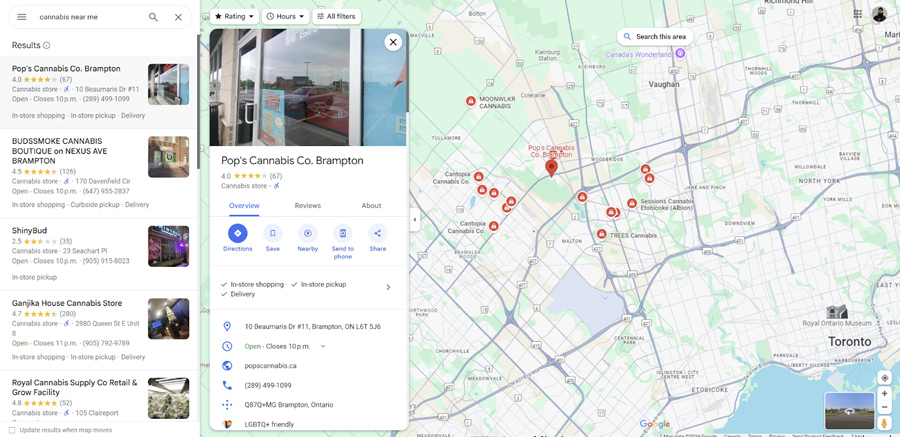Viewport: 900px width, 437px height.
Task: Open All filters
Action: click(336, 17)
